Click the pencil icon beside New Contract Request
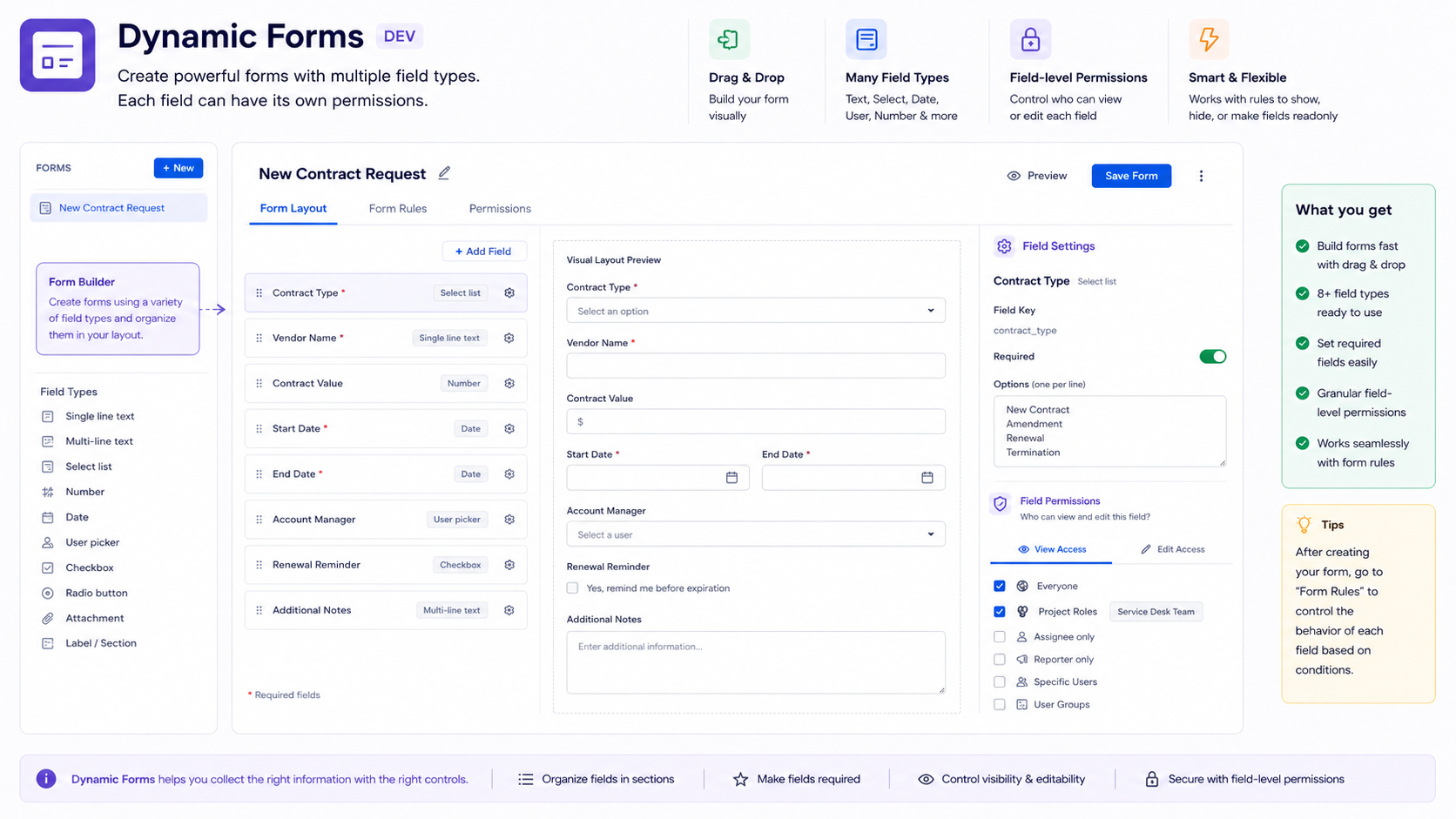The width and height of the screenshot is (1456, 819). point(444,173)
